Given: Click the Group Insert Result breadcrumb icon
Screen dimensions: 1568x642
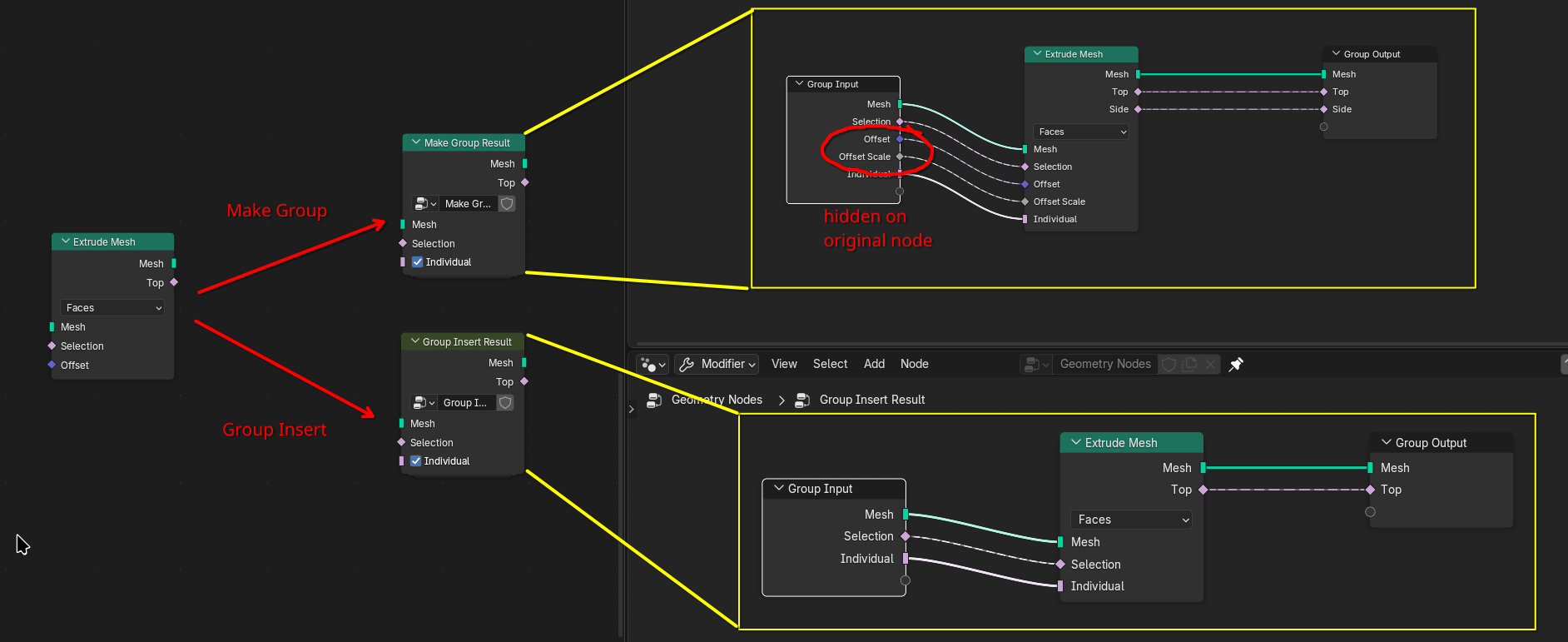Looking at the screenshot, I should (x=802, y=400).
